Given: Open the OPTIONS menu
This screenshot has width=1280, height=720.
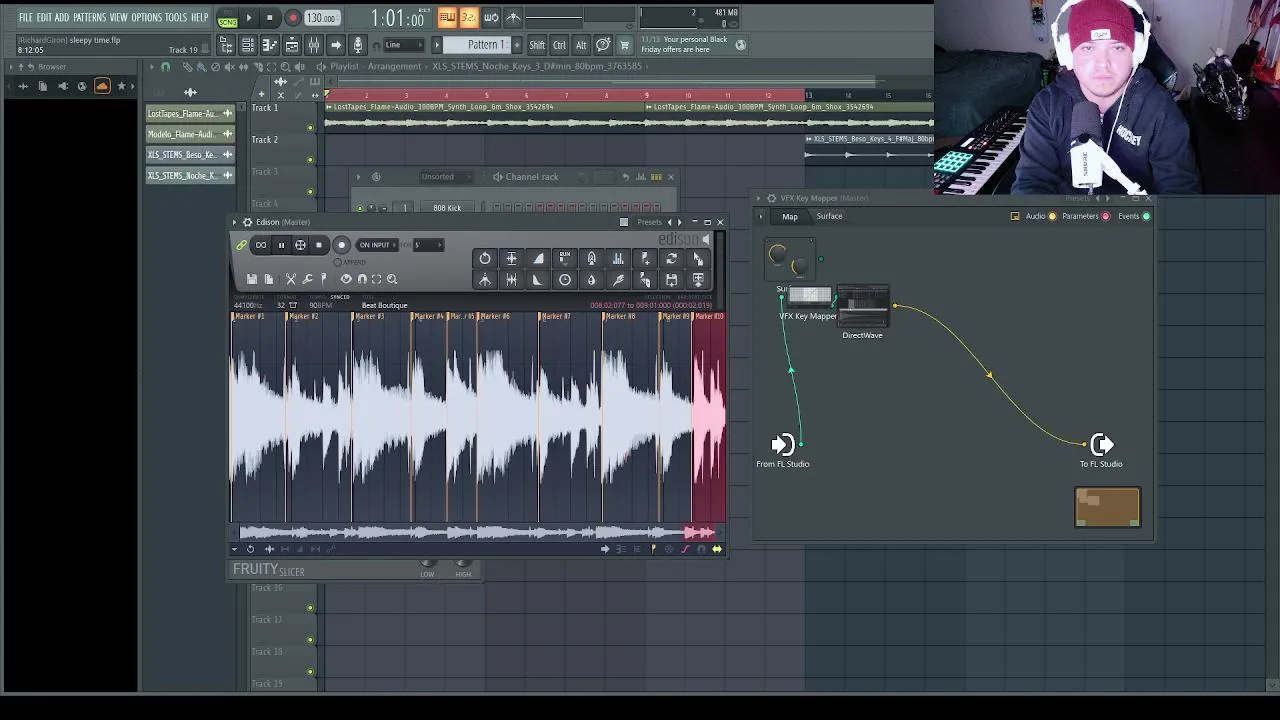Looking at the screenshot, I should click(x=146, y=18).
